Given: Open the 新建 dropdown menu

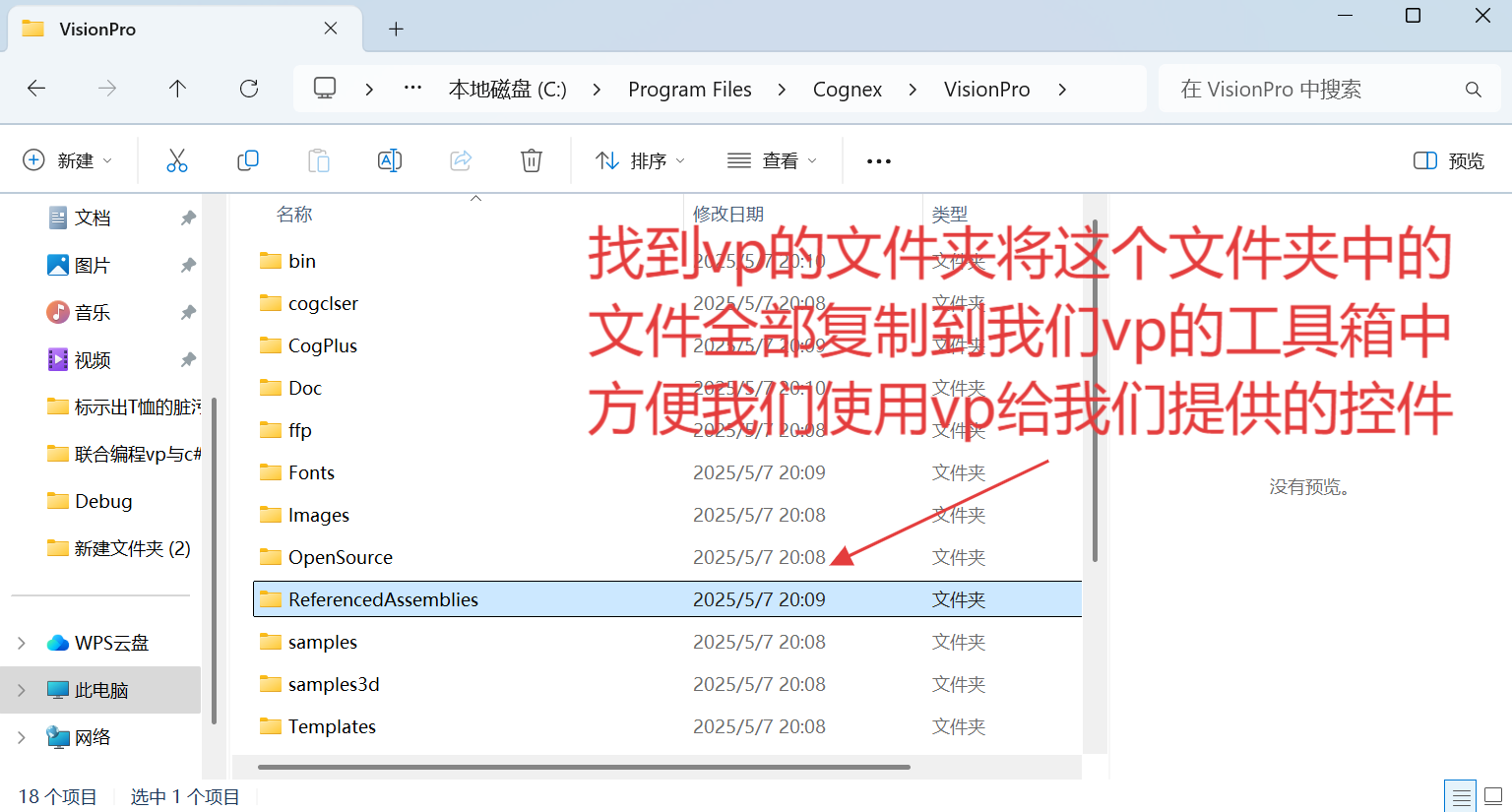Looking at the screenshot, I should [x=68, y=160].
